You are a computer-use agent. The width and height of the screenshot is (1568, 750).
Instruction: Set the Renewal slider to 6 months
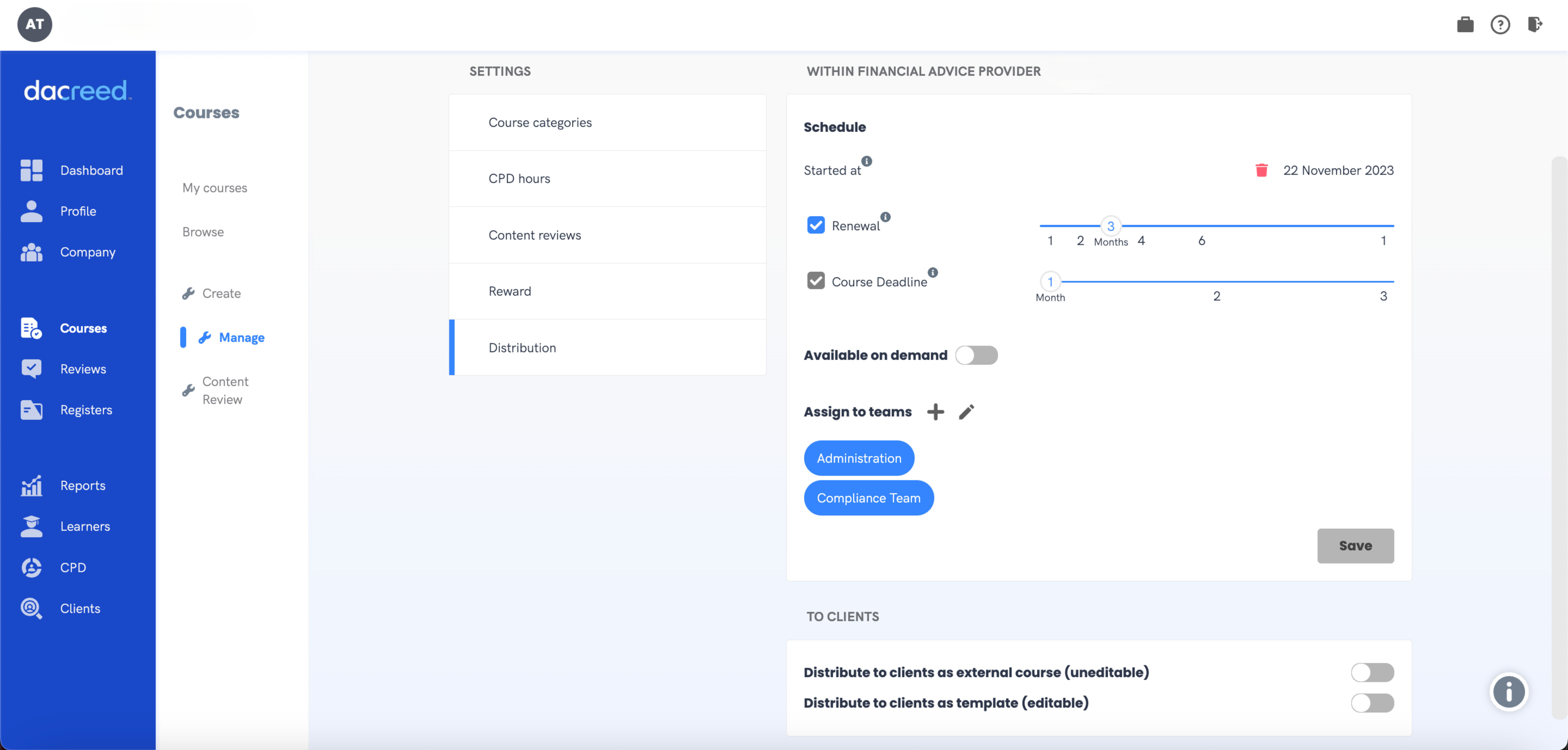(x=1201, y=226)
